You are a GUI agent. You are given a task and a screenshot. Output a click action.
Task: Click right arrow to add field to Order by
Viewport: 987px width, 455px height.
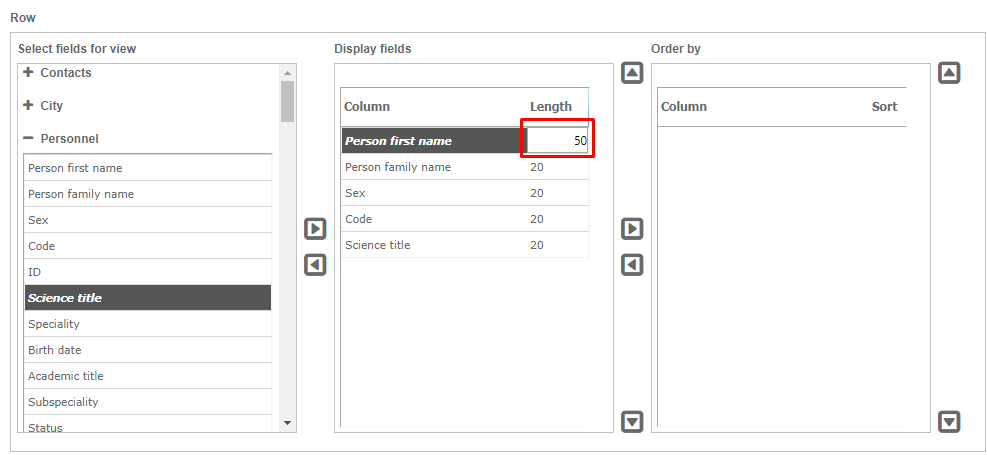(x=632, y=229)
